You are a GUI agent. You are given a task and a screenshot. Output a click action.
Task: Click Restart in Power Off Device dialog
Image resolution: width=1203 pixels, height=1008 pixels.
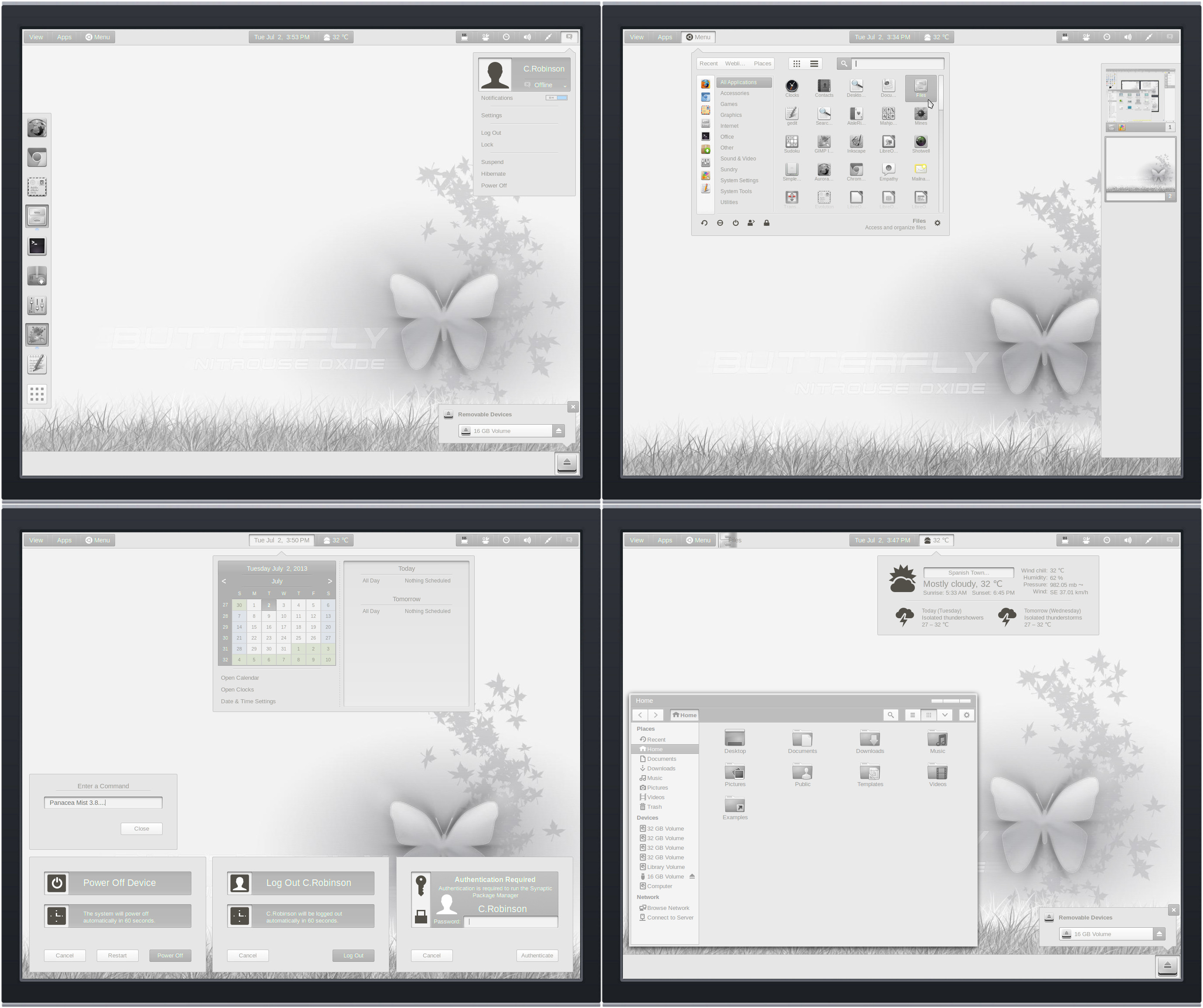click(x=117, y=955)
